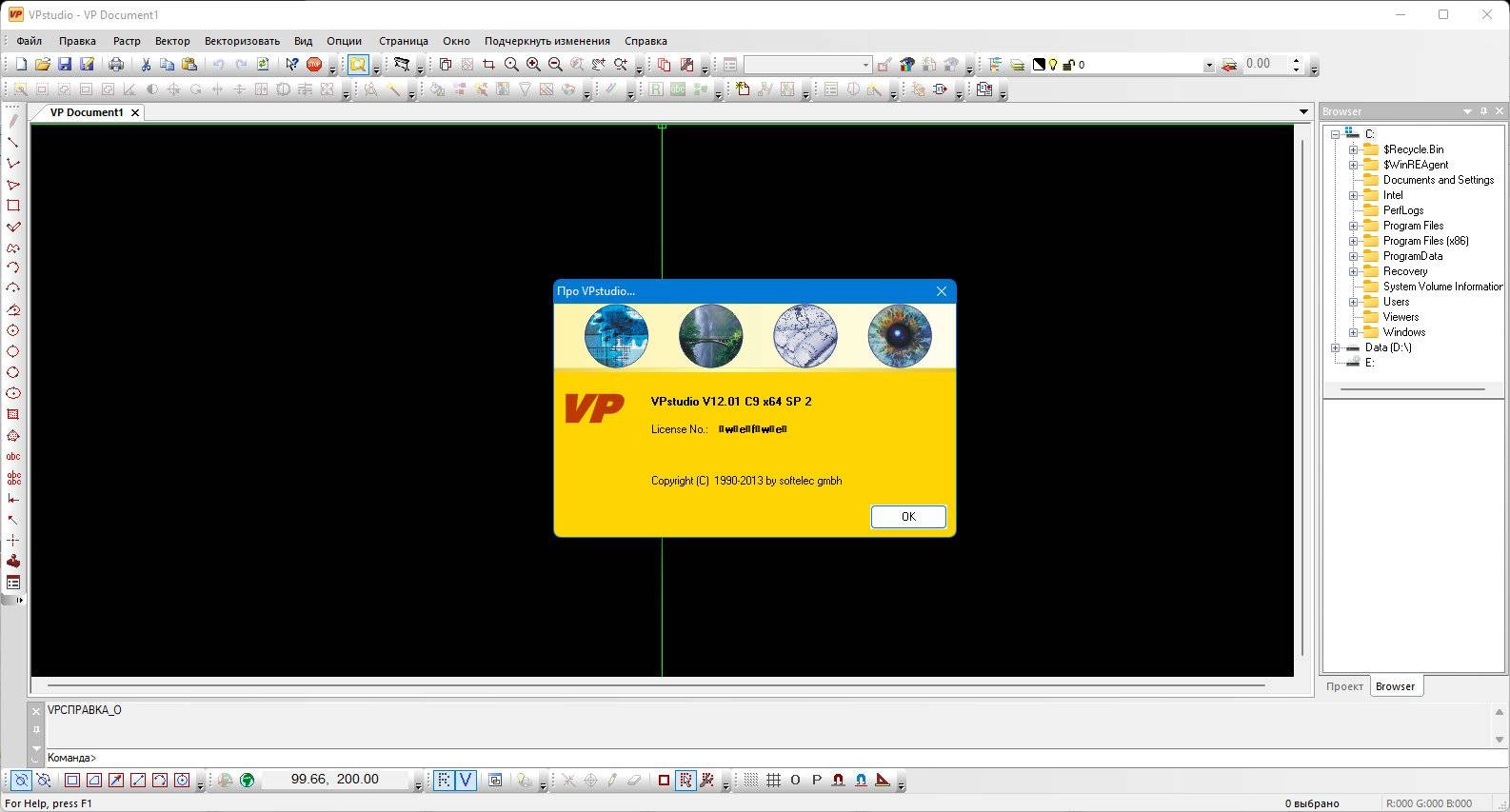Click the New document icon
Image resolution: width=1510 pixels, height=812 pixels.
point(20,64)
